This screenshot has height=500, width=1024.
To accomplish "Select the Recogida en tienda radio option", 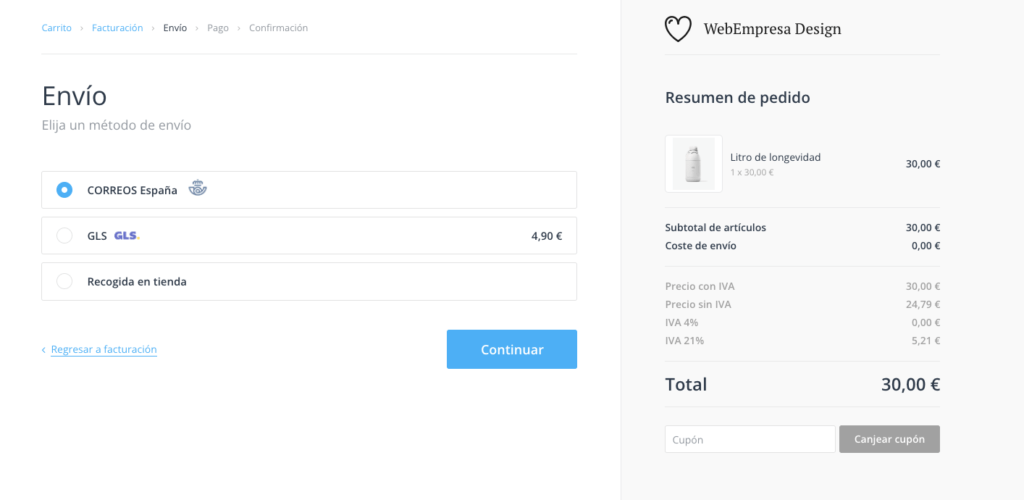I will pyautogui.click(x=64, y=281).
